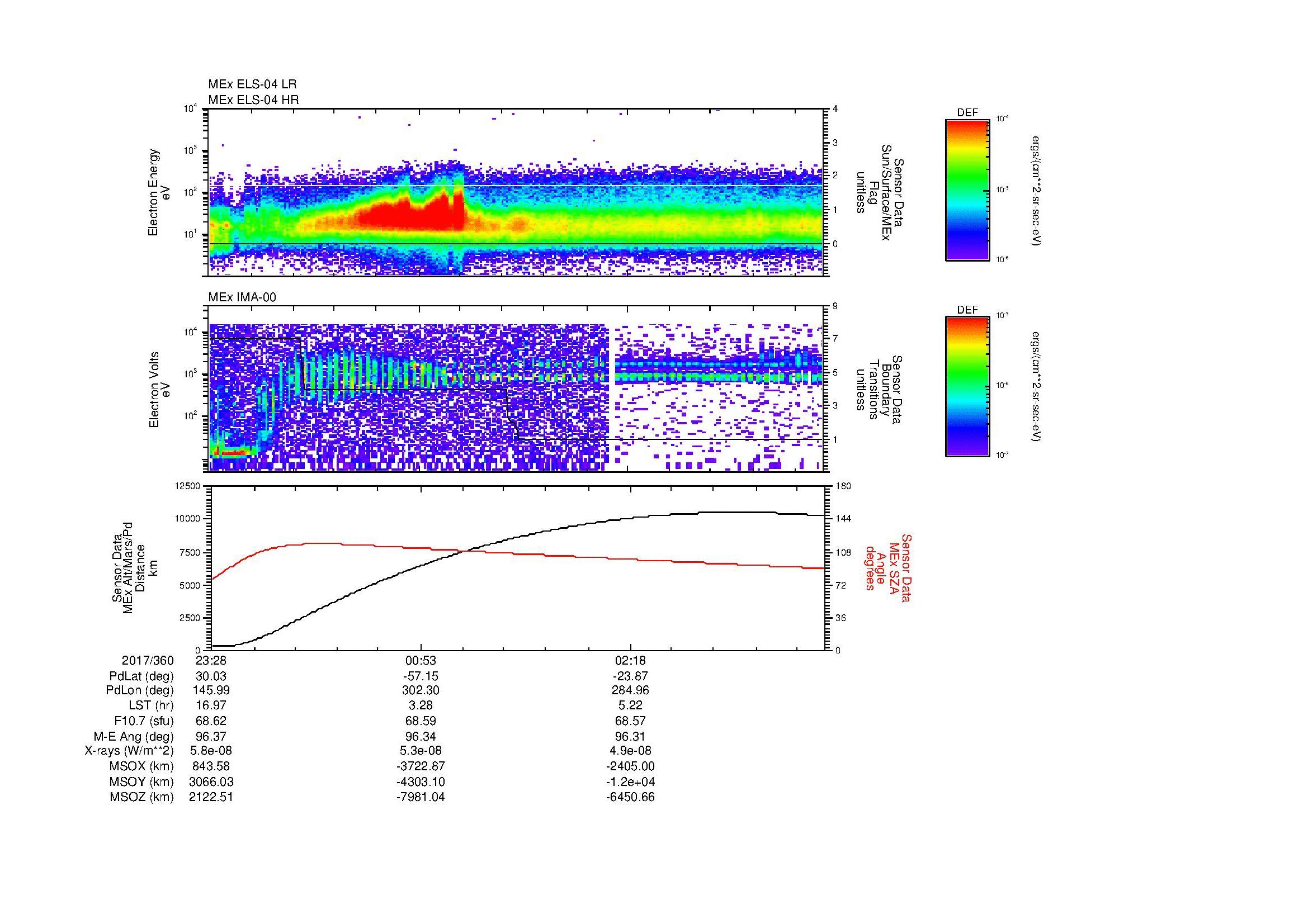This screenshot has width=1308, height=924.
Task: Click the X-rays value '5.8e-08'
Action: [211, 751]
